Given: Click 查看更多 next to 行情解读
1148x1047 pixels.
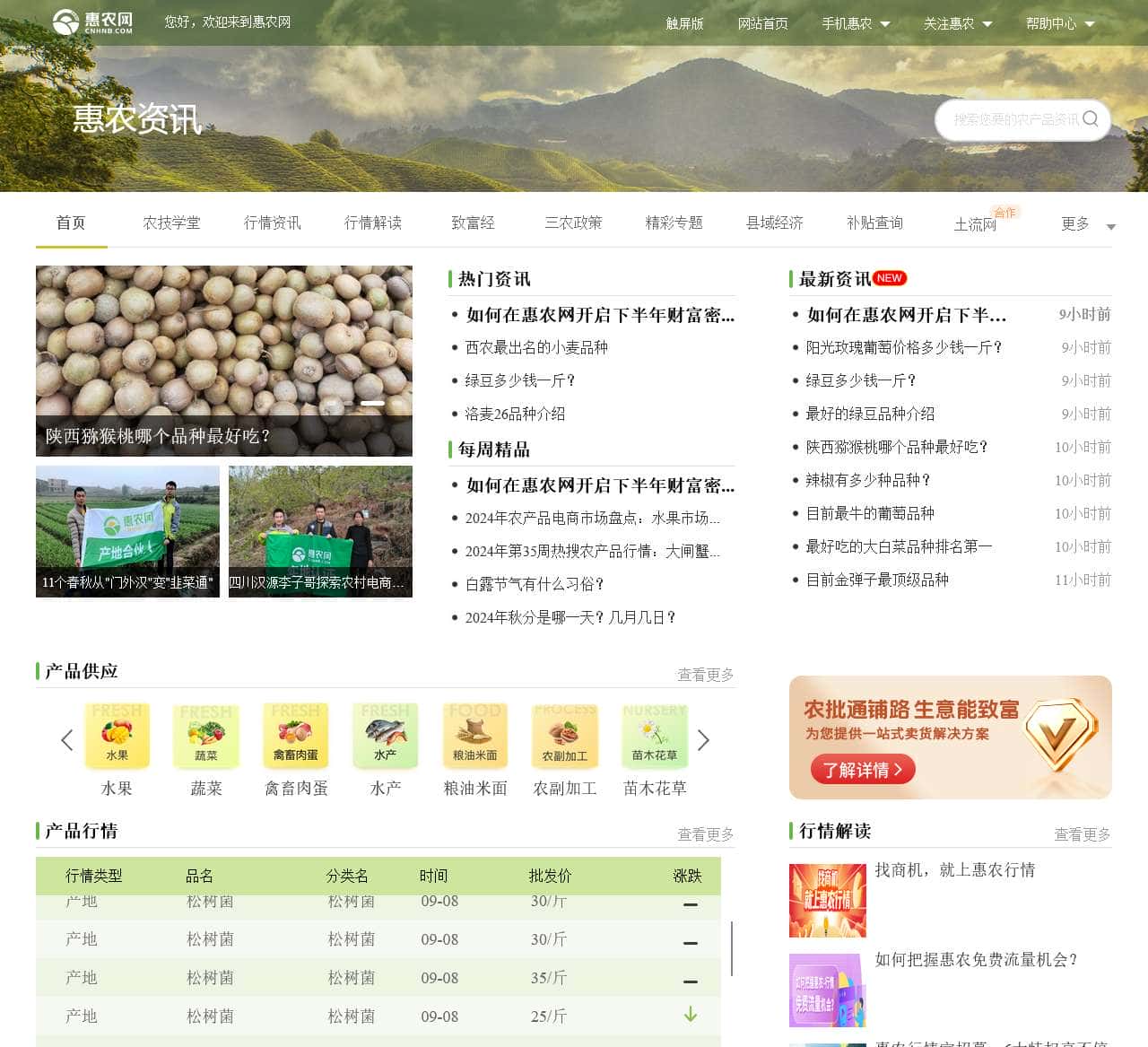Looking at the screenshot, I should tap(1083, 834).
